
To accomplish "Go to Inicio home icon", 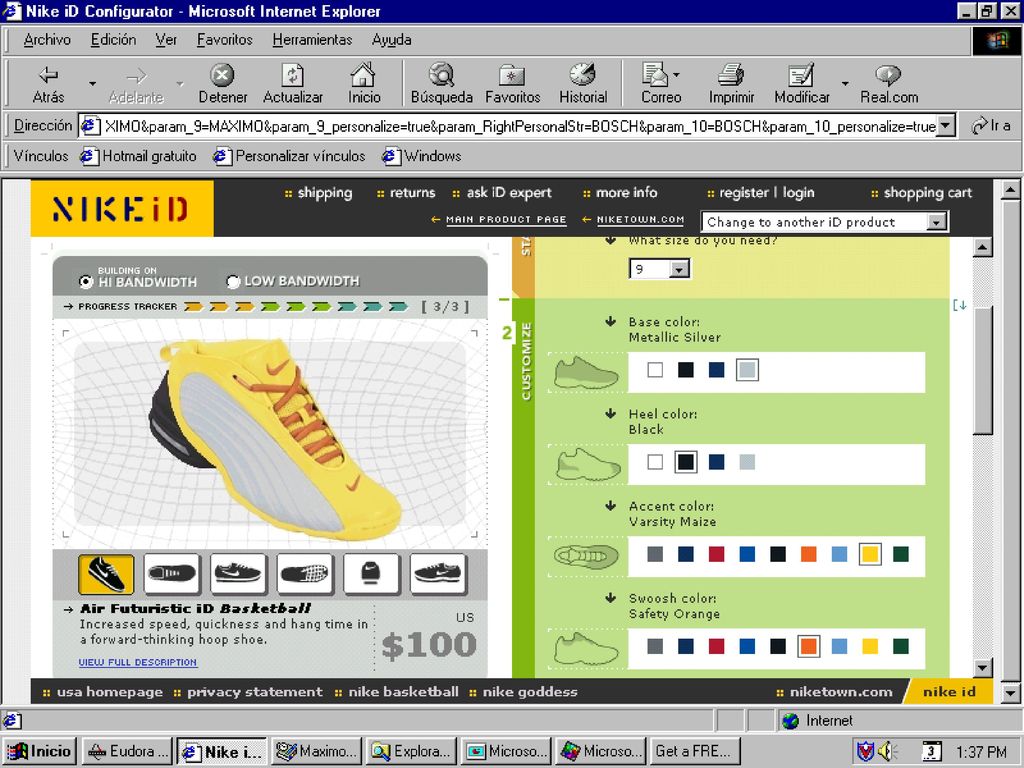I will [x=363, y=74].
